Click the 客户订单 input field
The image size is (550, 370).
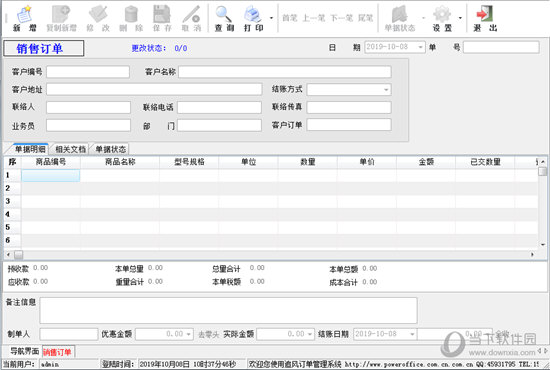[x=349, y=125]
